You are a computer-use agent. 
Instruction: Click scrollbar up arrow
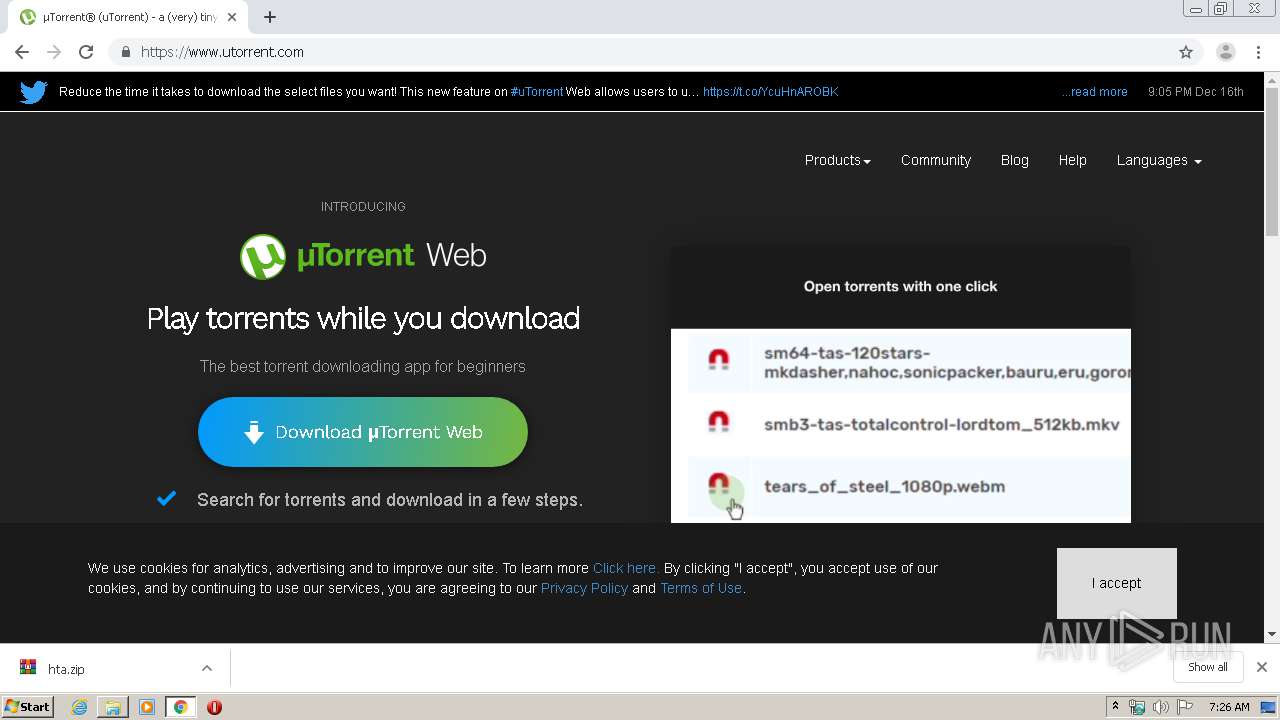[1271, 80]
